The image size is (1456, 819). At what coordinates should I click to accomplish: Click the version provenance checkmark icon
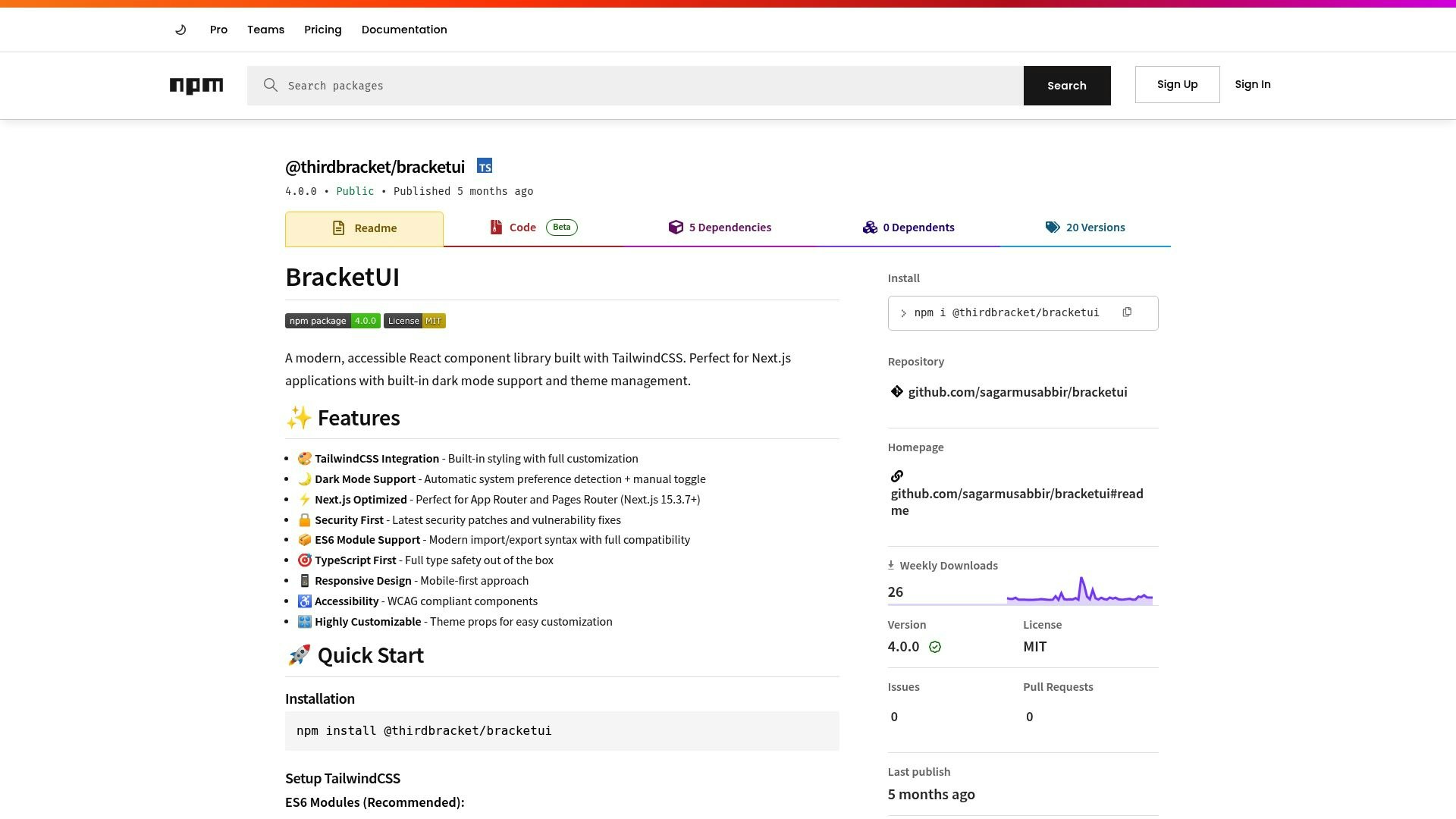point(935,647)
